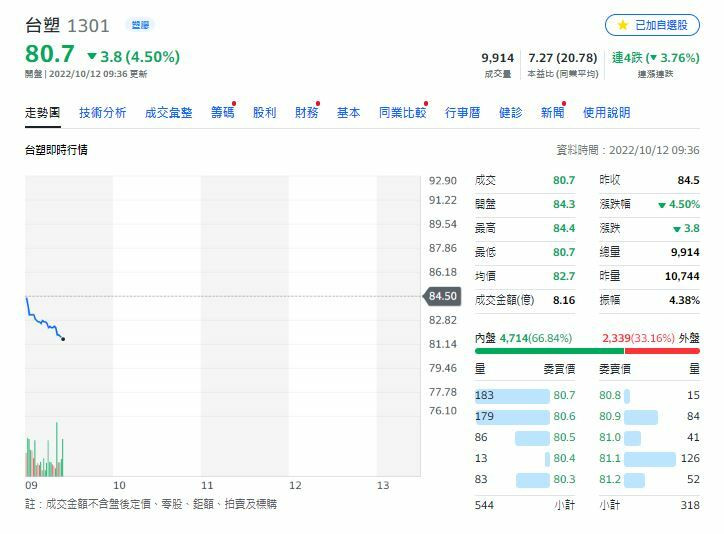Switch to the 新聞 tab
Viewport: 724px width, 534px height.
click(x=553, y=113)
